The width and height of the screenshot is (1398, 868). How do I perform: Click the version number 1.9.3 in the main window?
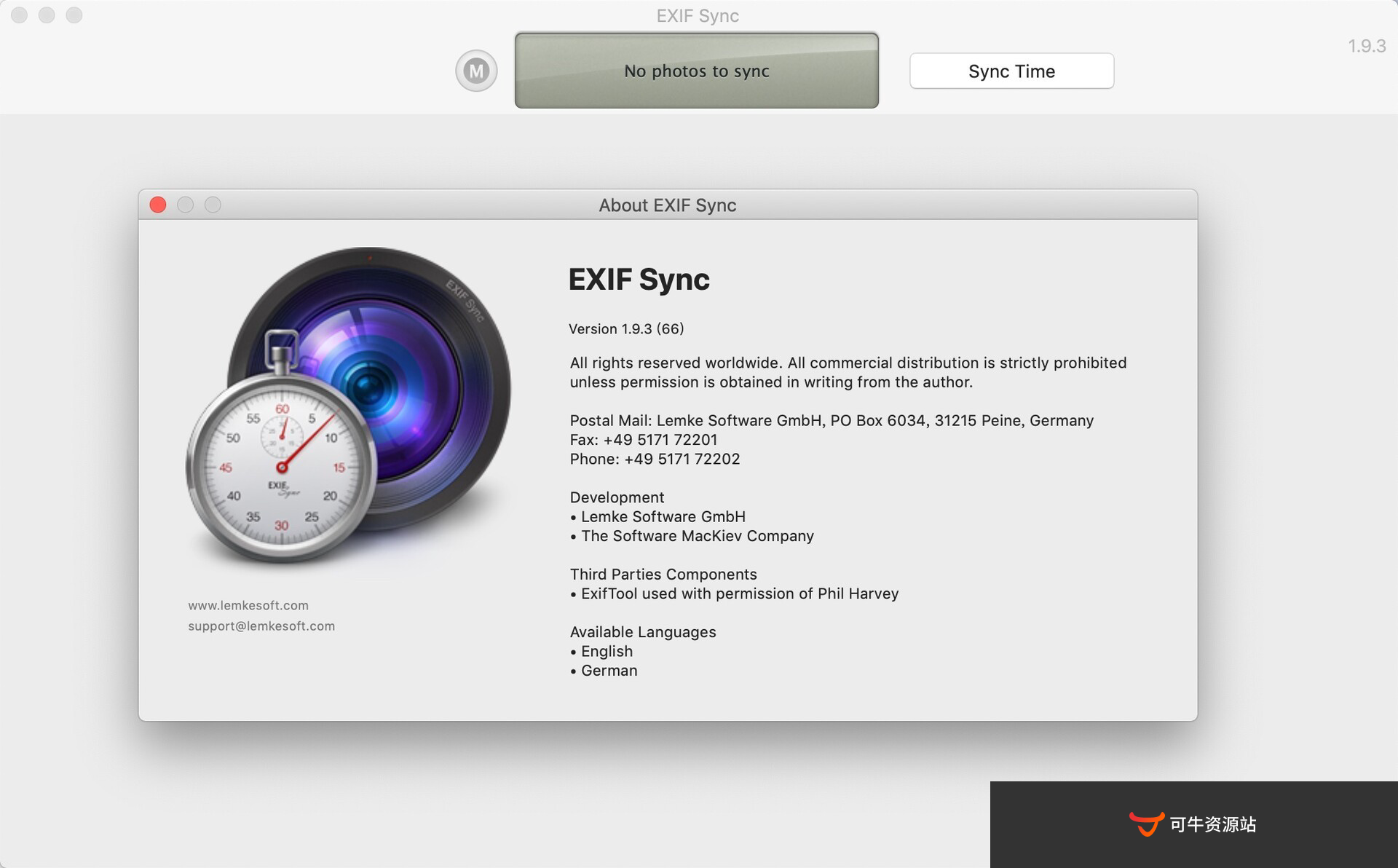[1367, 46]
